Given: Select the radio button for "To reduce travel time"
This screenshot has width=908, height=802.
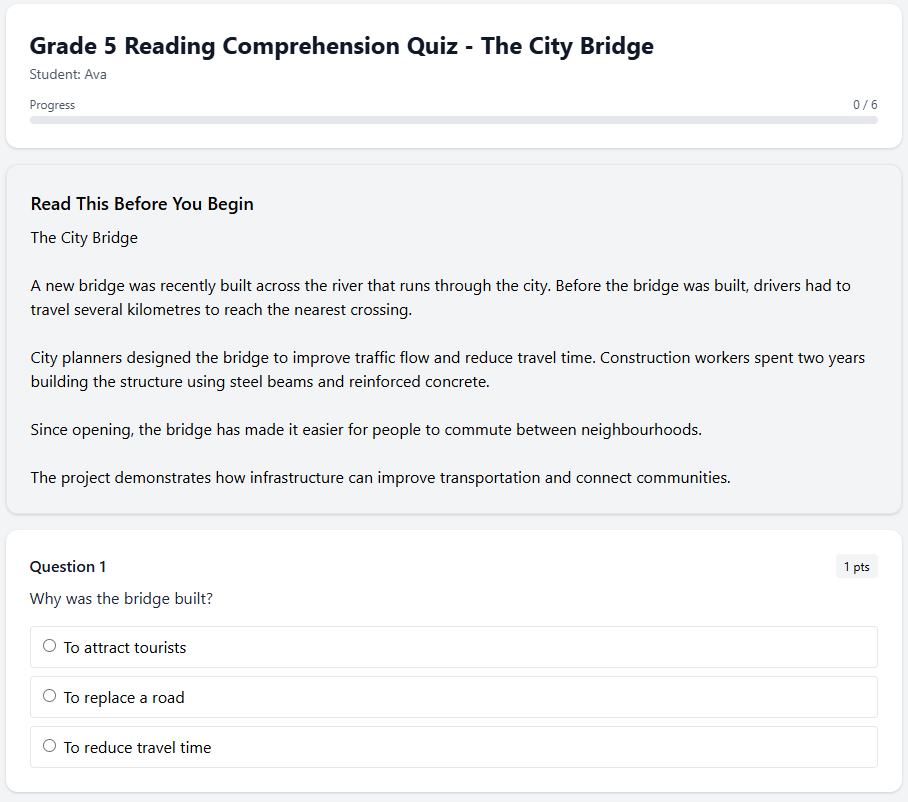Looking at the screenshot, I should [49, 745].
